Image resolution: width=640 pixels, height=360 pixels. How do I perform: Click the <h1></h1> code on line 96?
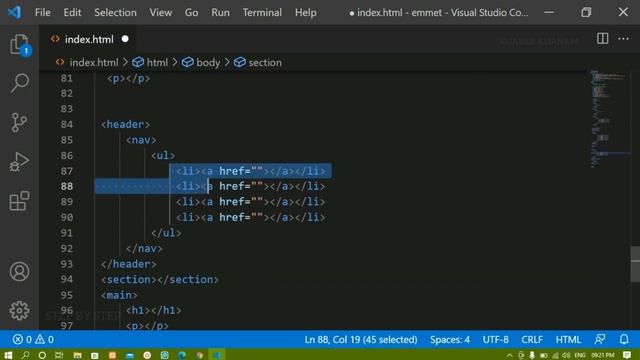coord(153,311)
